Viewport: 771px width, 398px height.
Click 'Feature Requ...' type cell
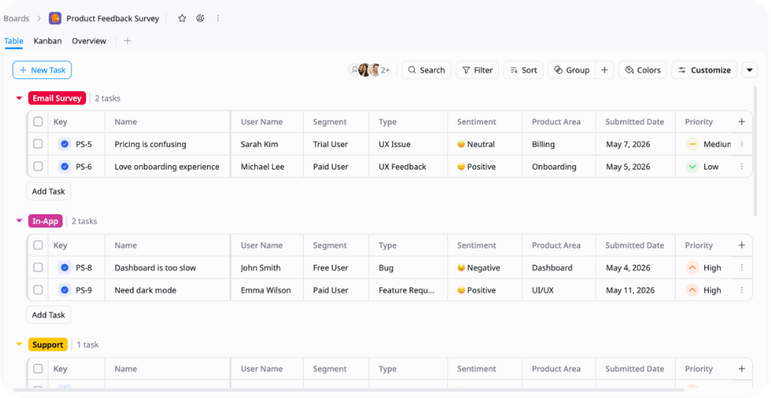click(x=407, y=290)
